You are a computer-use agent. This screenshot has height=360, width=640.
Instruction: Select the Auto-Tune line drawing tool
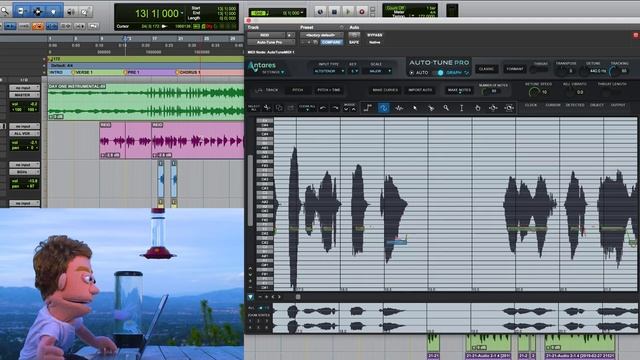[x=367, y=108]
